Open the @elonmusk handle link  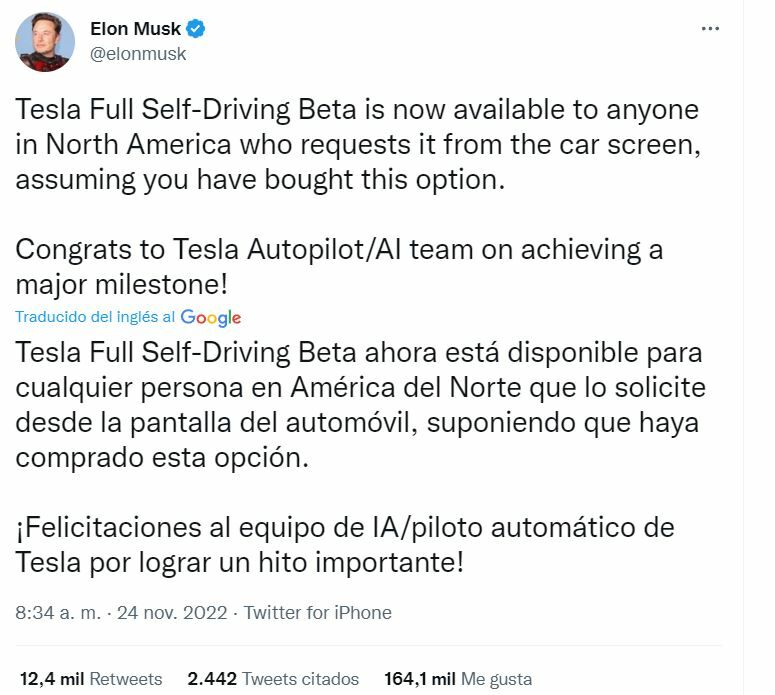[x=138, y=54]
